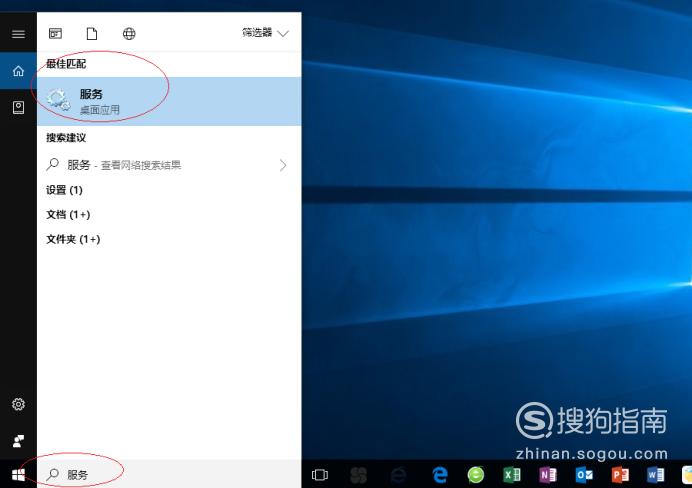
Task: Launch the green 360 browser taskbar icon
Action: click(x=476, y=475)
